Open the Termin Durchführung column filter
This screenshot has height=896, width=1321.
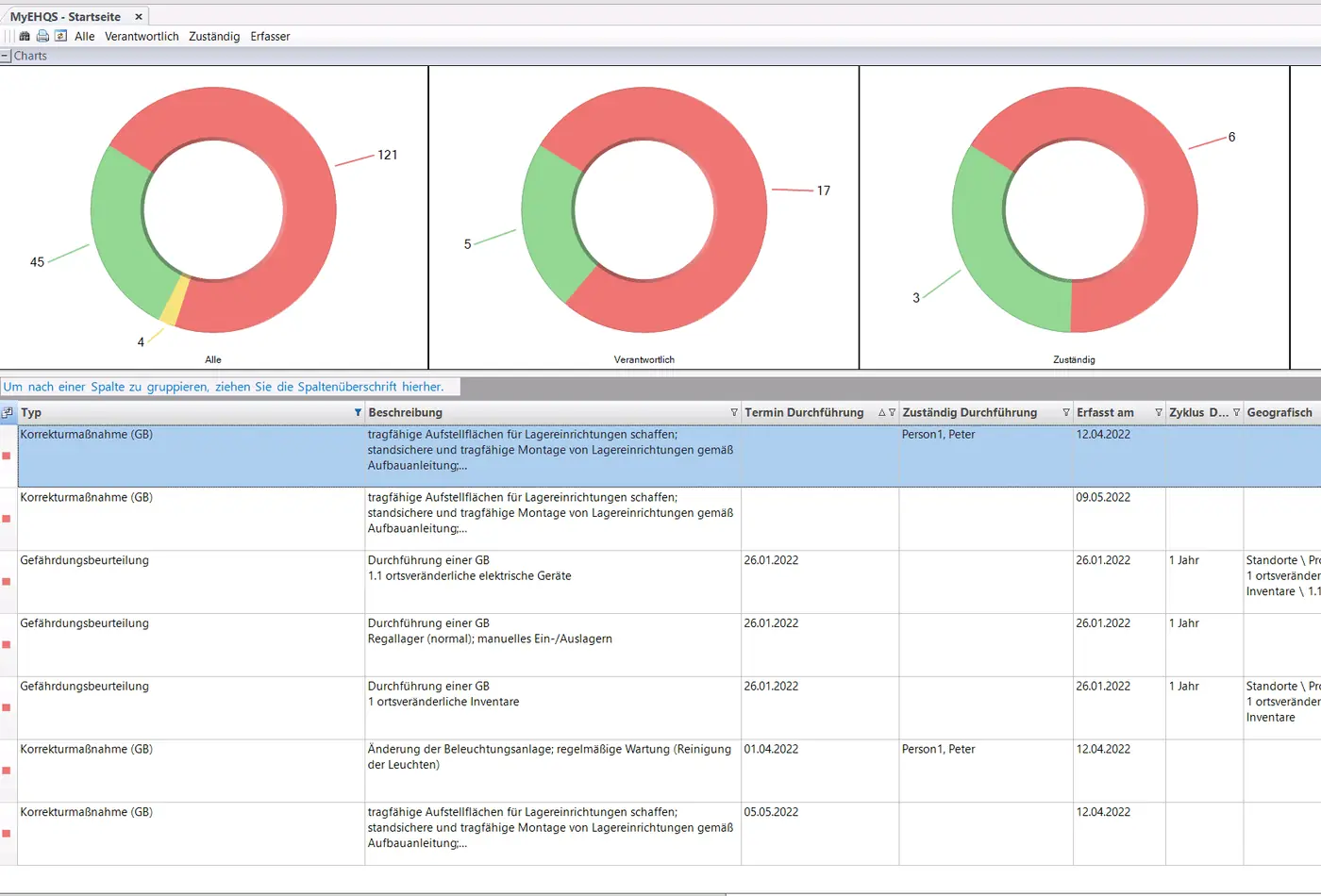tap(893, 412)
